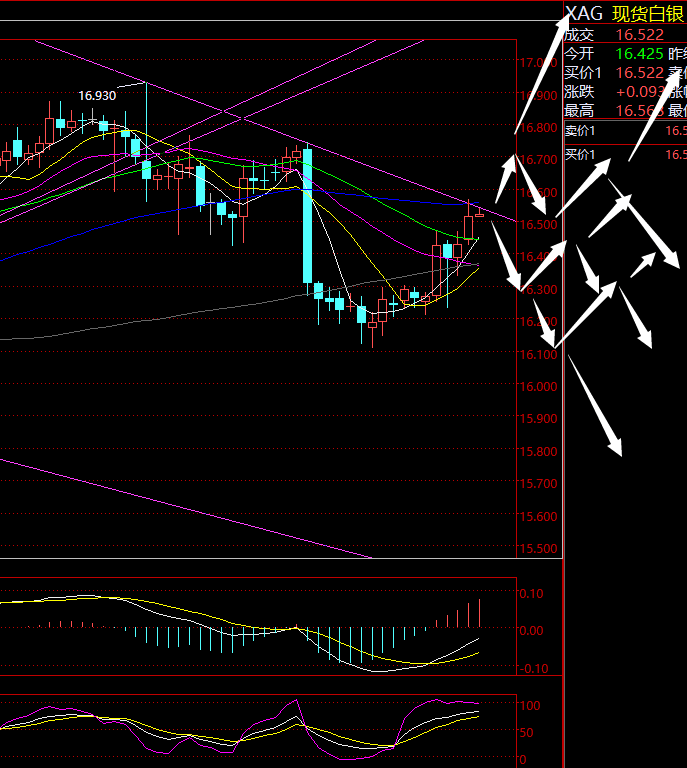This screenshot has height=768, width=687.
Task: Click the tallest cyan candlestick that drops to 16.300
Action: (x=308, y=216)
